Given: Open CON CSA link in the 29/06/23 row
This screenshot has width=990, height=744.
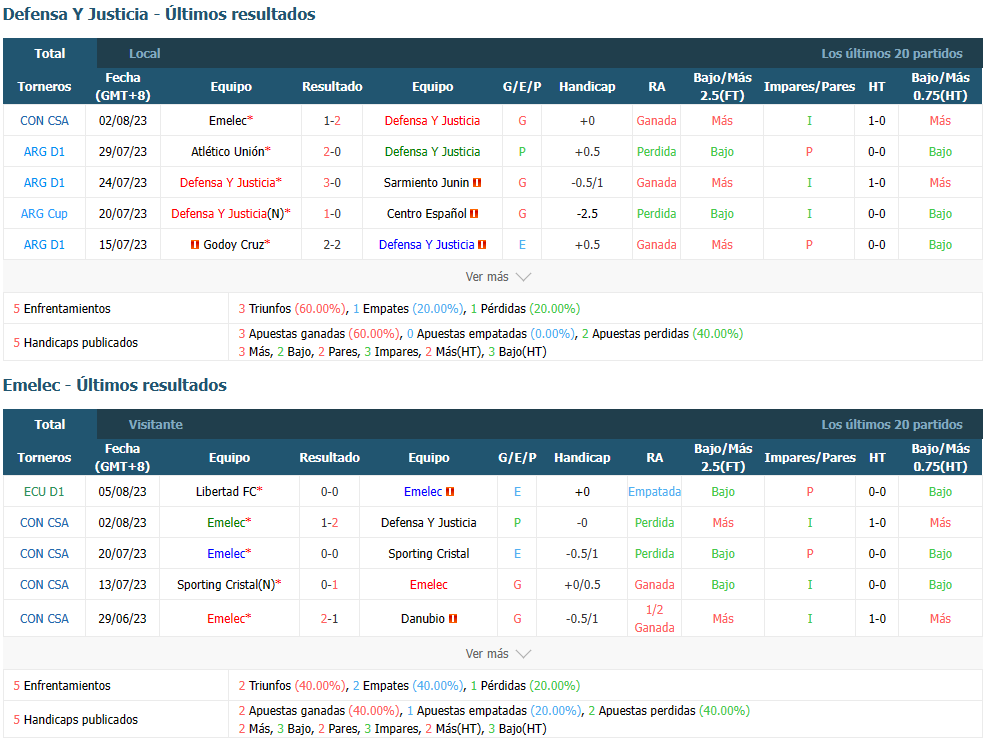Looking at the screenshot, I should click(x=44, y=618).
